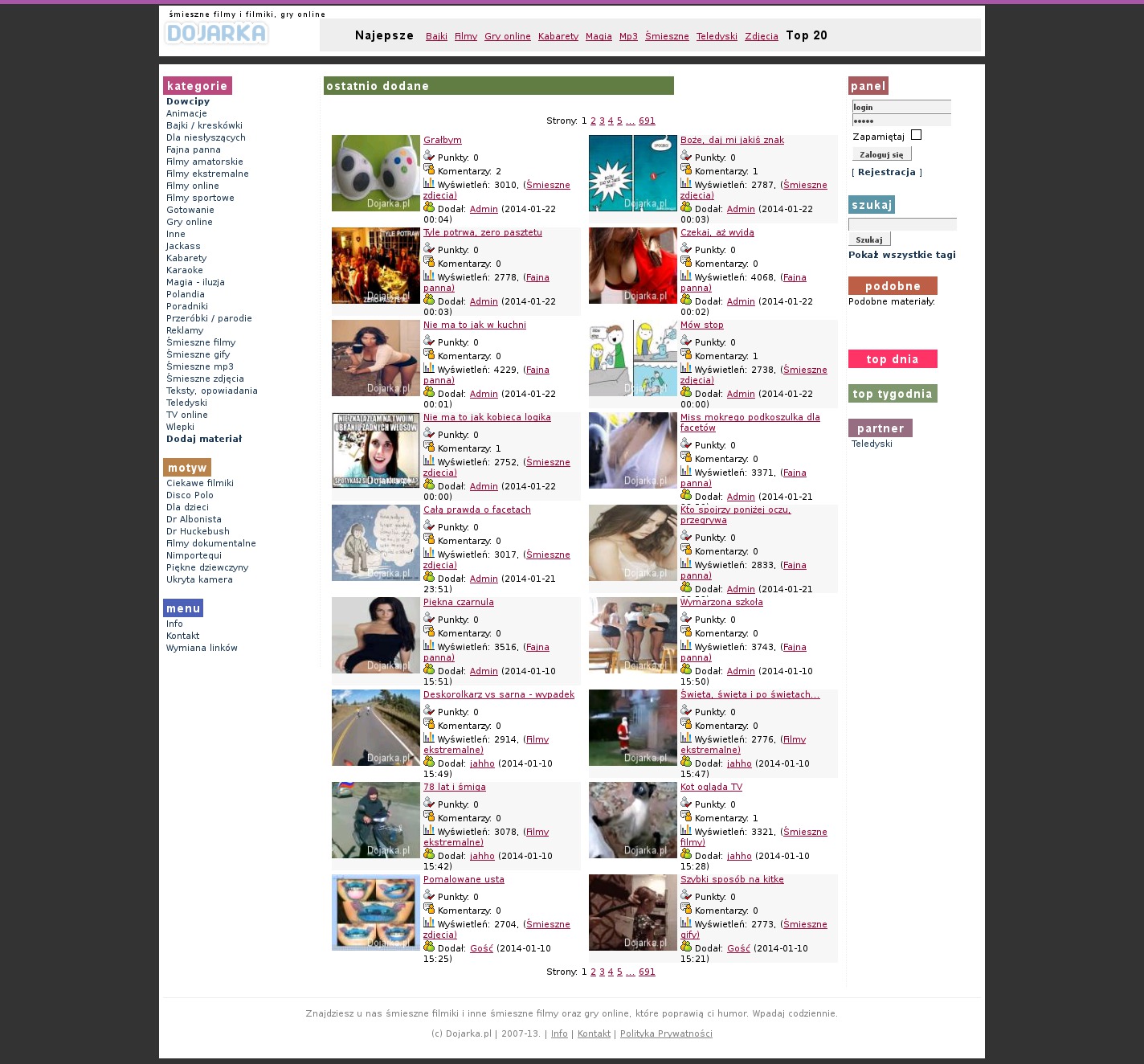Viewport: 1144px width, 1064px height.
Task: Click the comments icon in the Grałbym entry
Action: tap(429, 170)
